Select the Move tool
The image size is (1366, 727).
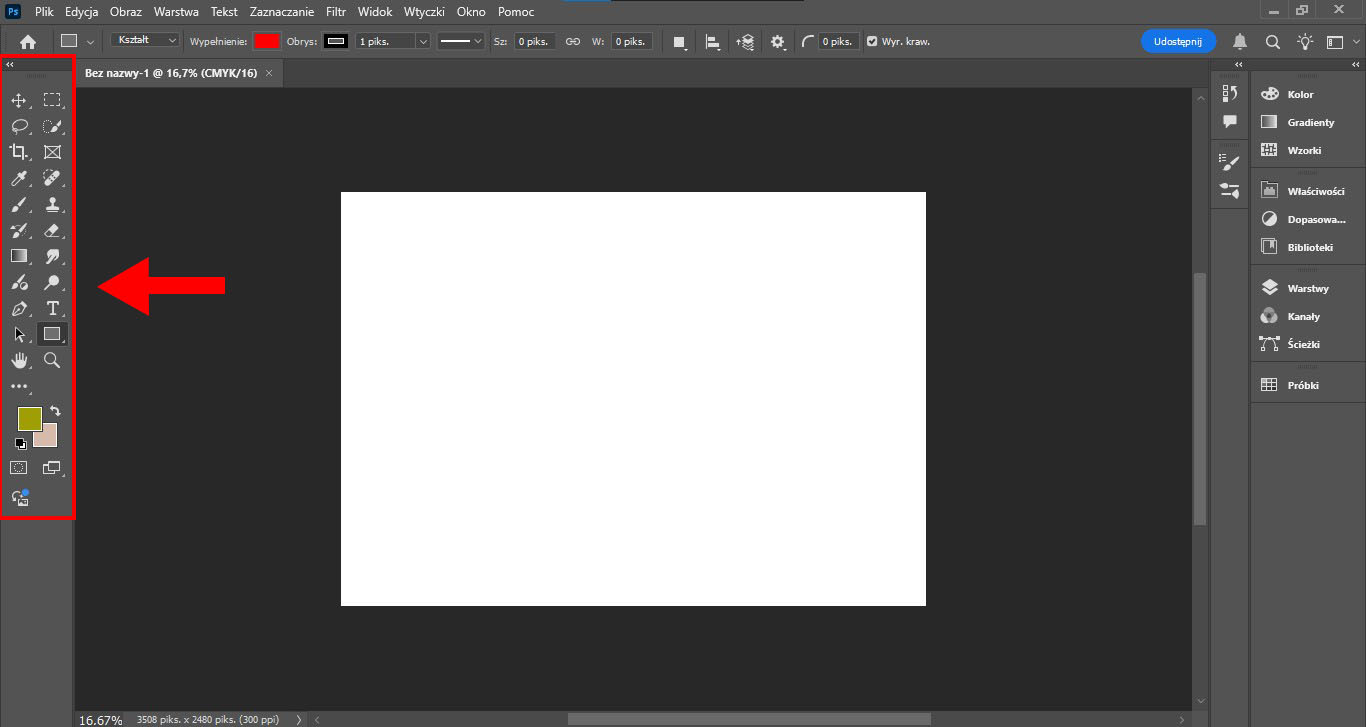pos(19,100)
